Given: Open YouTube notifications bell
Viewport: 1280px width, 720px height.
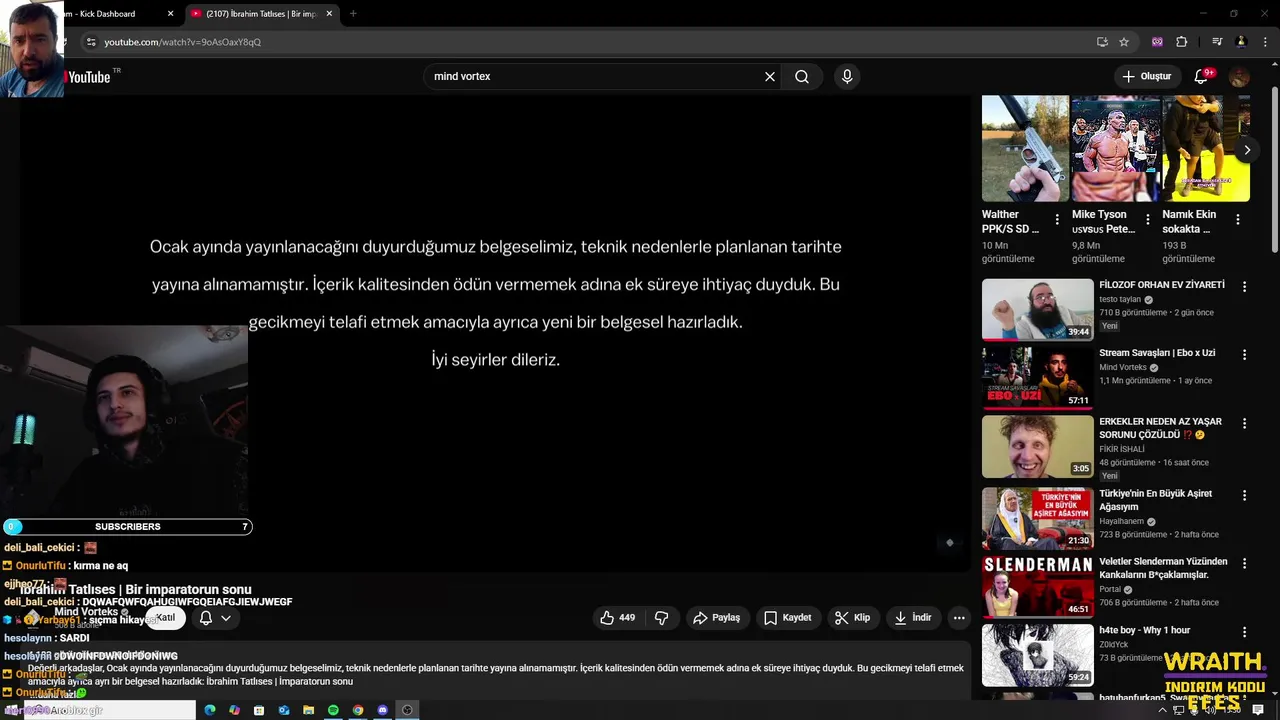Looking at the screenshot, I should coord(1201,77).
